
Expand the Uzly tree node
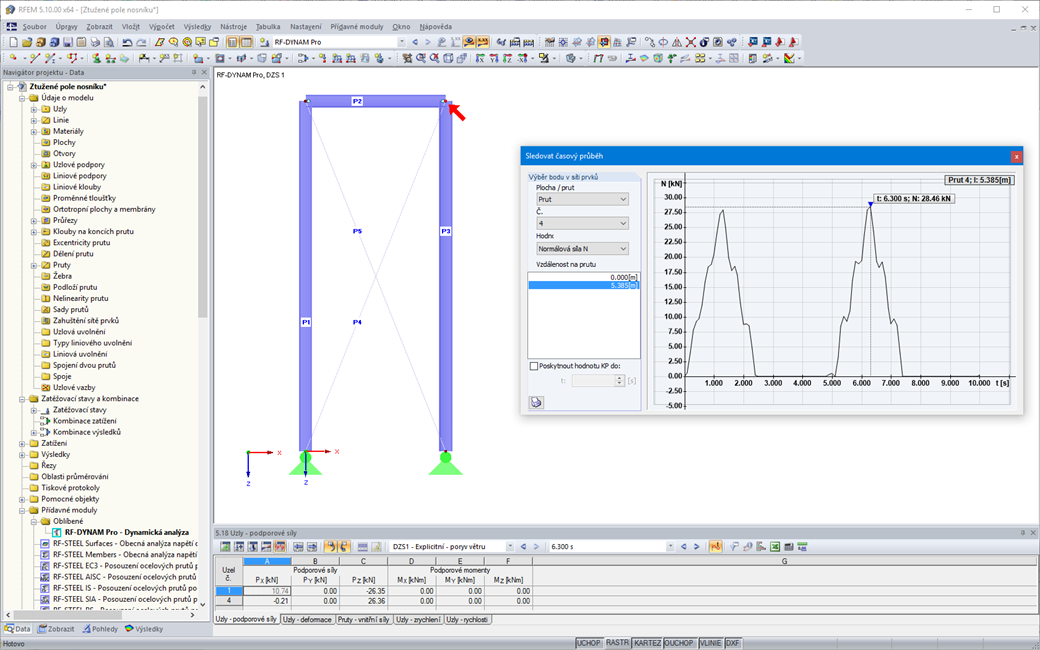[x=34, y=109]
